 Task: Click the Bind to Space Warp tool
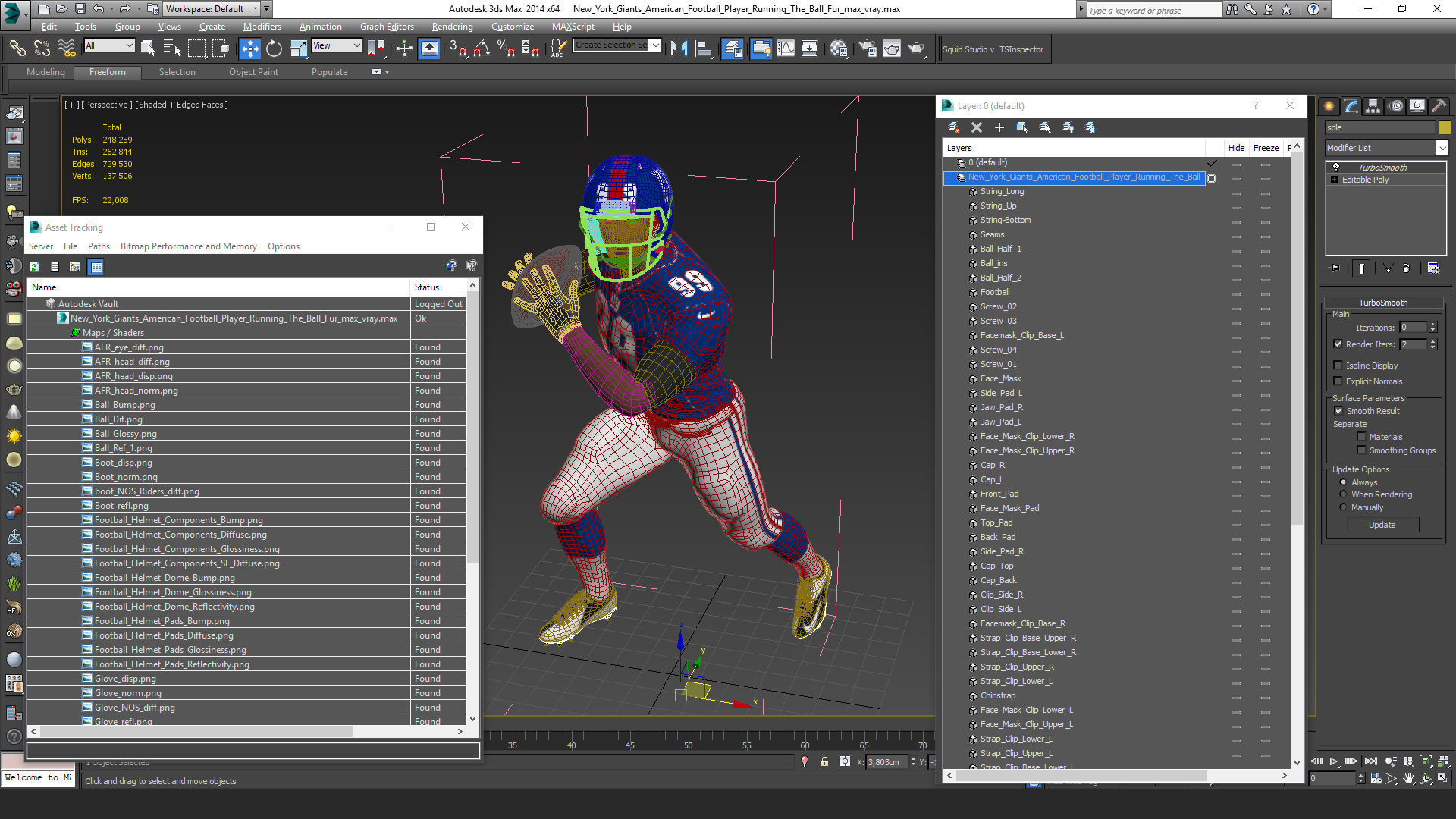[67, 49]
